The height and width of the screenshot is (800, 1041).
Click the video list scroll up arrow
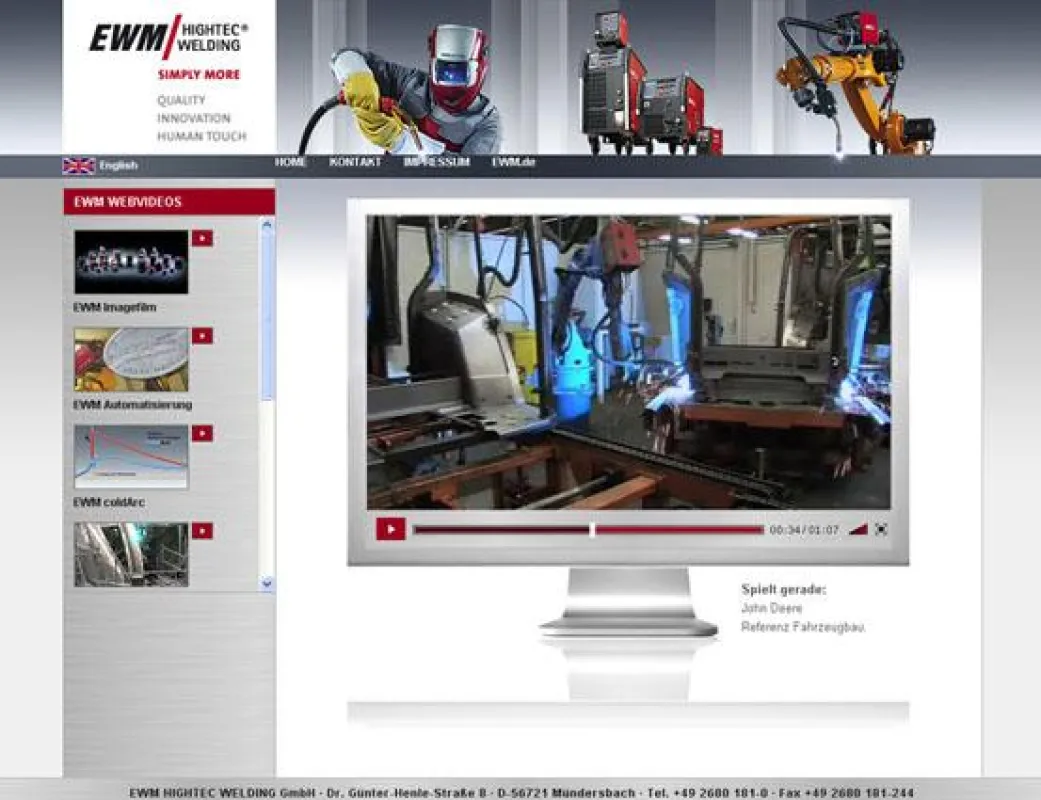267,225
